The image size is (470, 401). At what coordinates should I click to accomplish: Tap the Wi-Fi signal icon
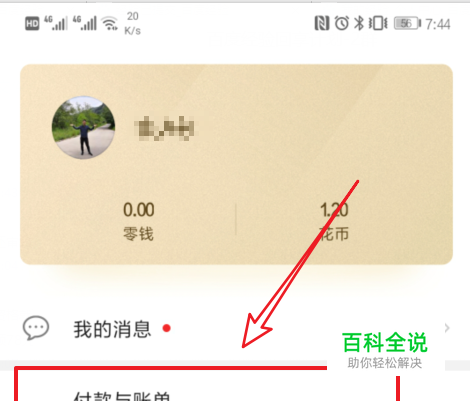pyautogui.click(x=110, y=24)
